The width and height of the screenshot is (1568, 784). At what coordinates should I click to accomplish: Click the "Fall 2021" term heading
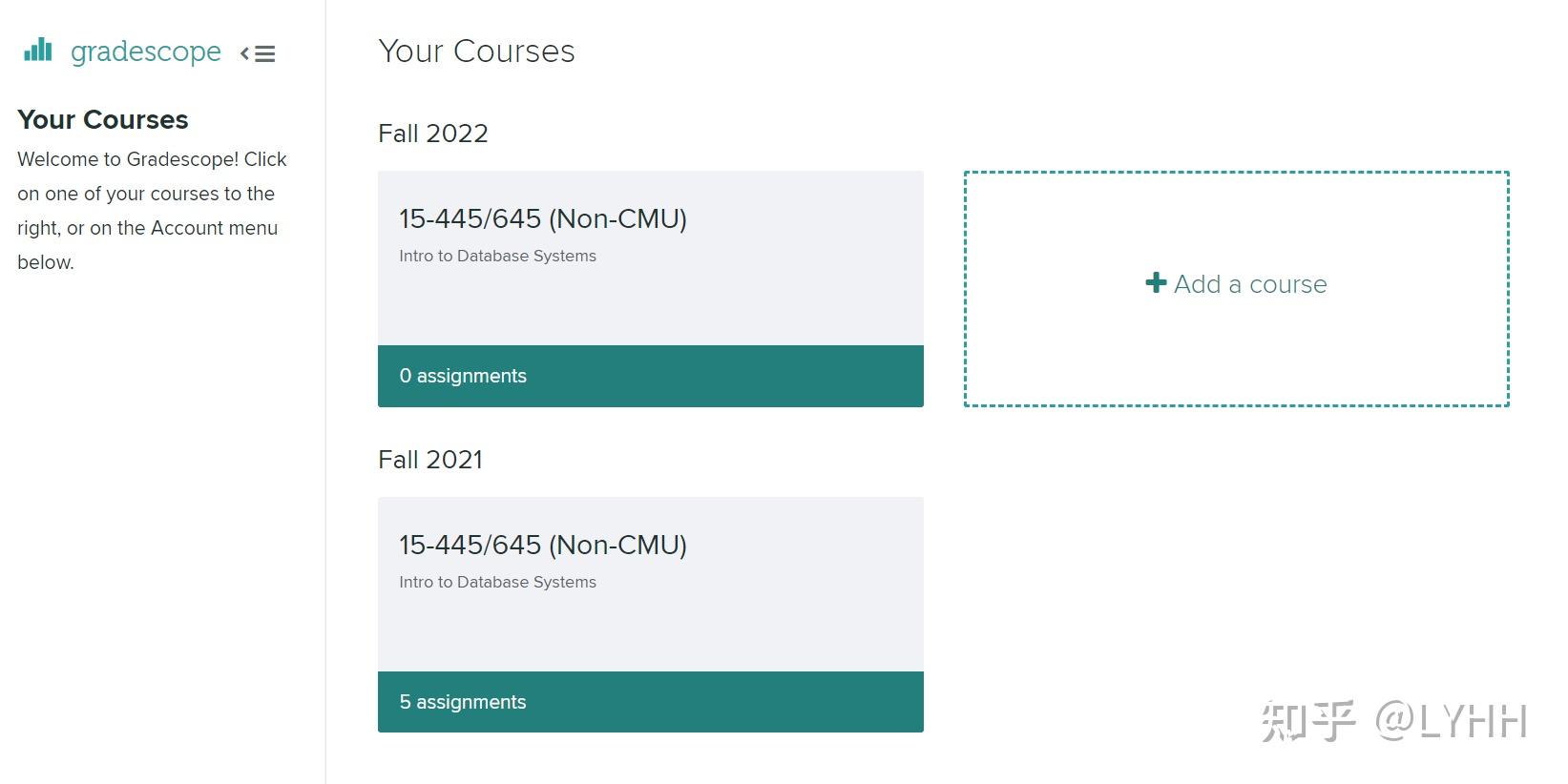point(429,460)
